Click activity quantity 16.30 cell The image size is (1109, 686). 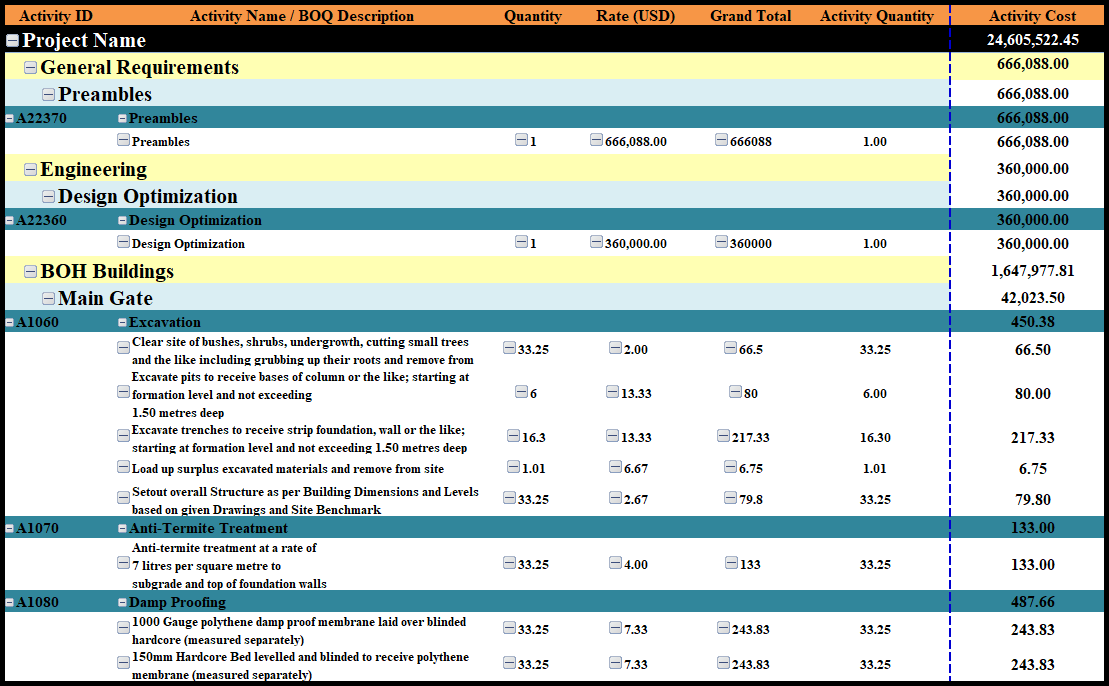click(875, 438)
